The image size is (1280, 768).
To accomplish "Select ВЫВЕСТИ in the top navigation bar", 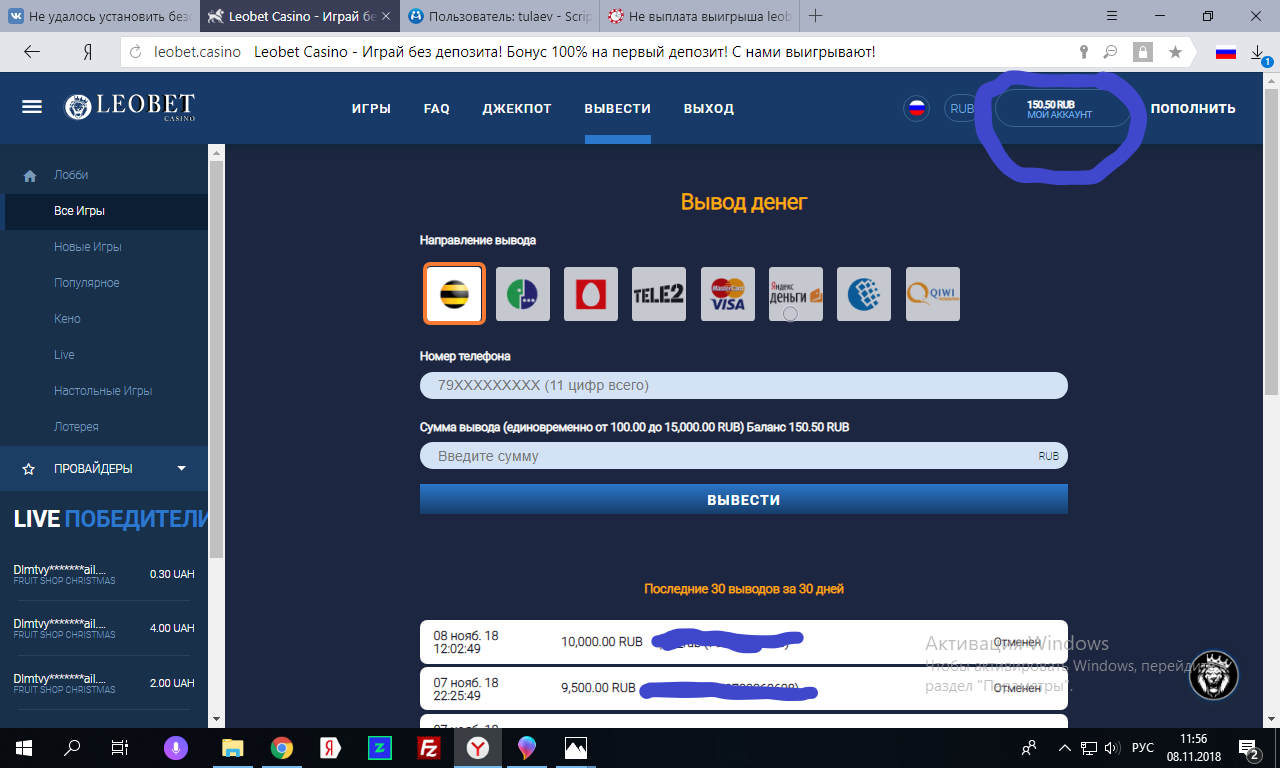I will pyautogui.click(x=618, y=108).
